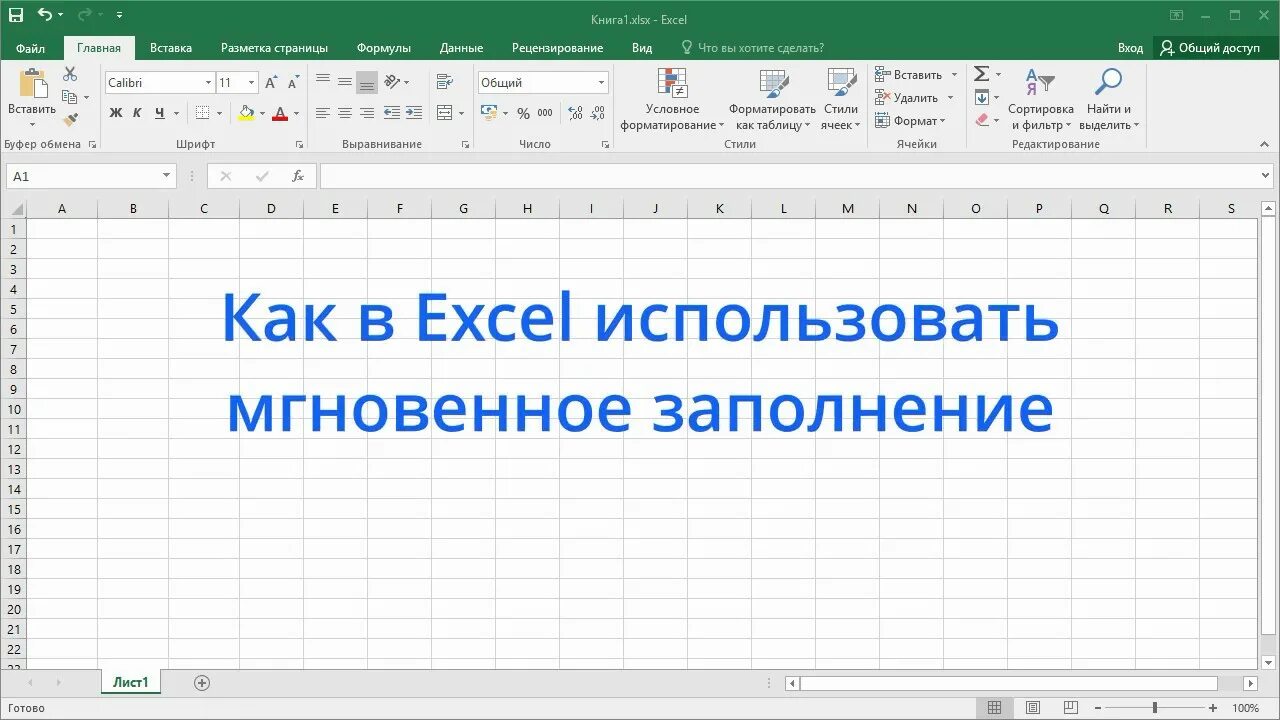Open Шрифт group dialog launcher
The image size is (1280, 720).
coord(299,145)
